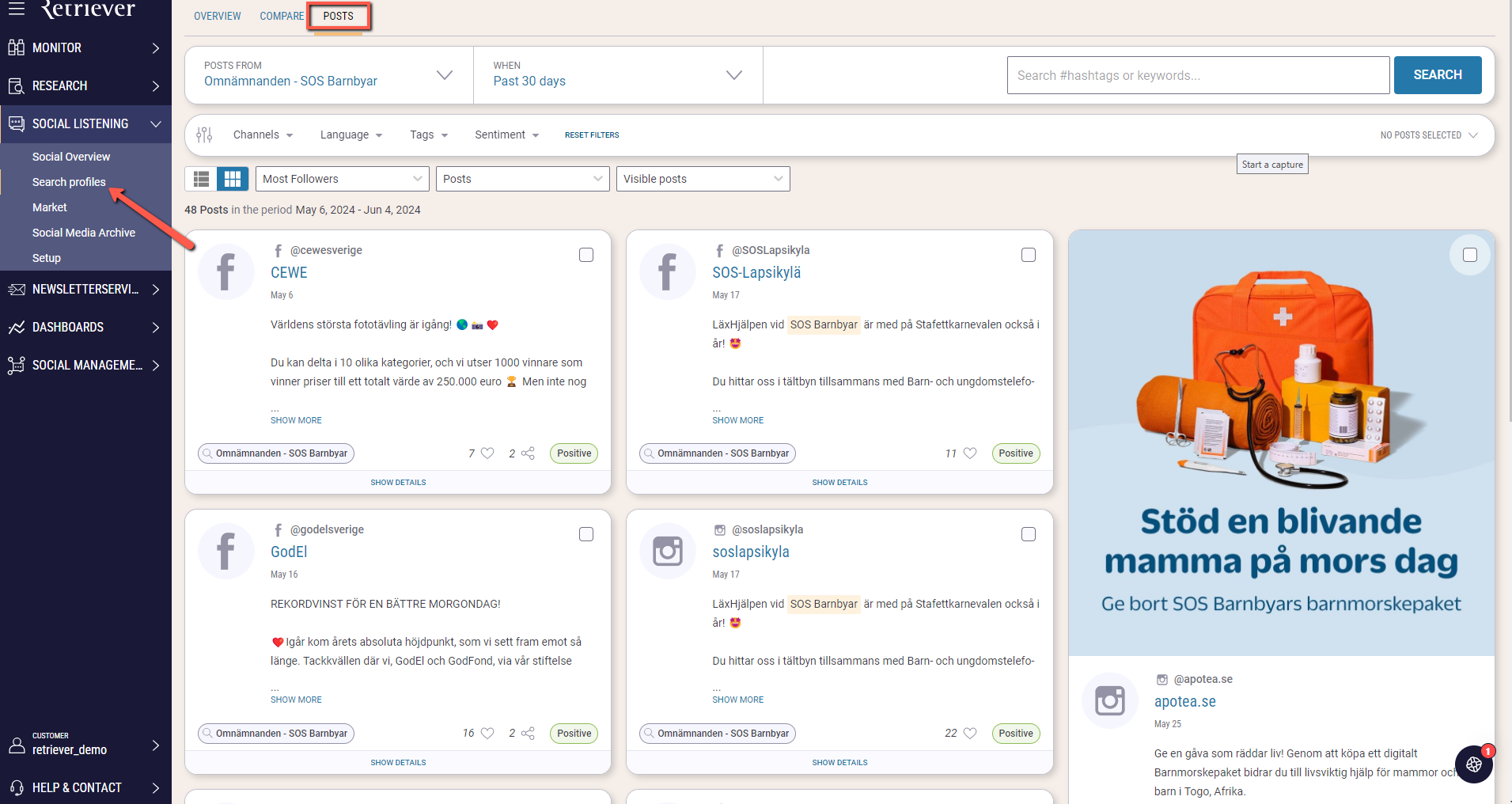
Task: Select the GodEl post checkbox
Action: tap(586, 534)
